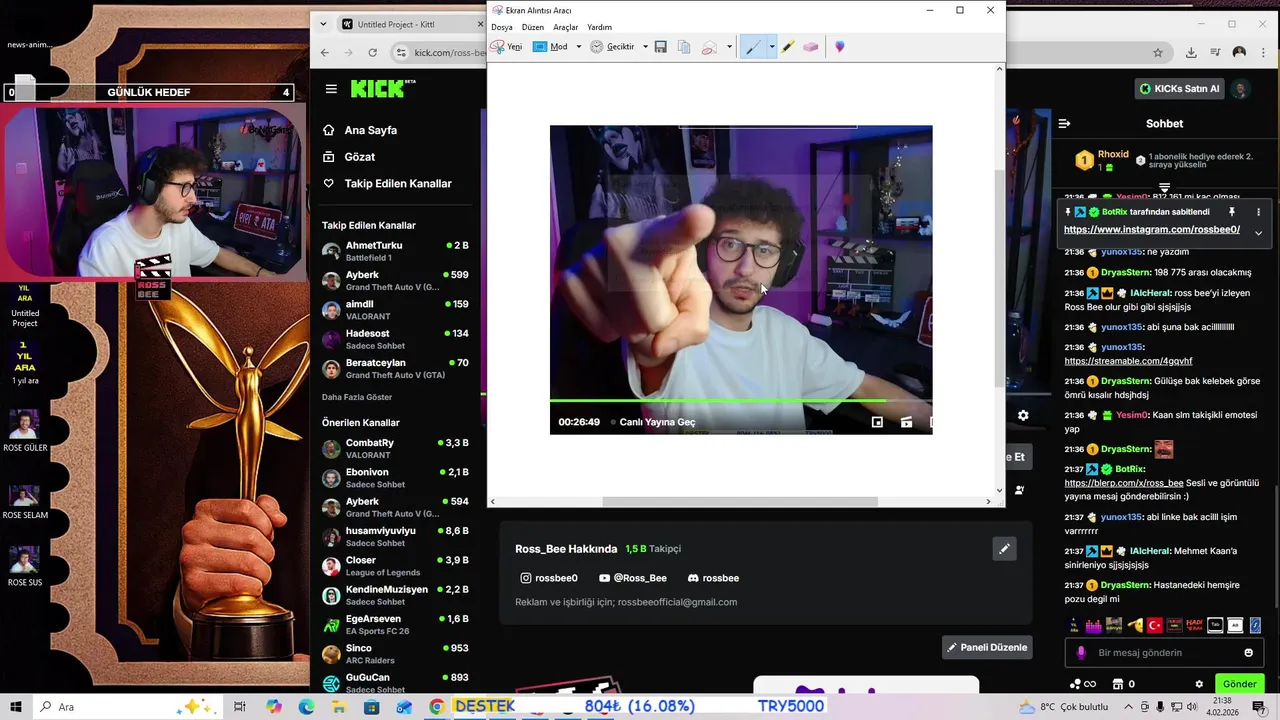Screen dimensions: 1280x720
Task: Open the Windows Start button
Action: (15, 707)
